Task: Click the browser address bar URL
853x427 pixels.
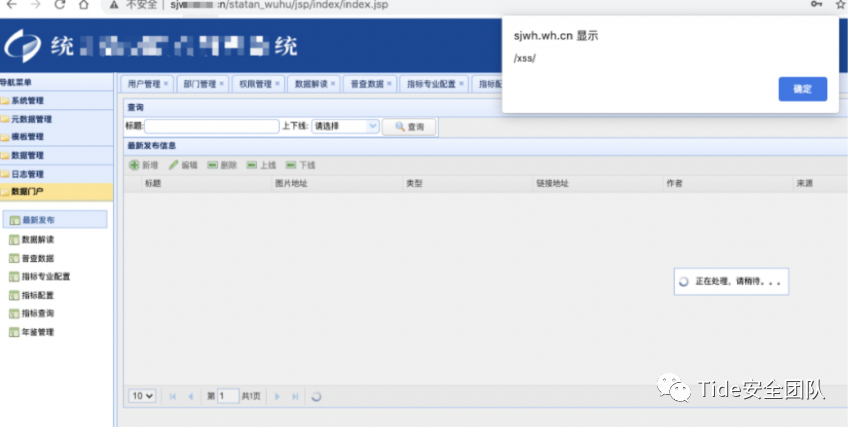Action: (279, 5)
